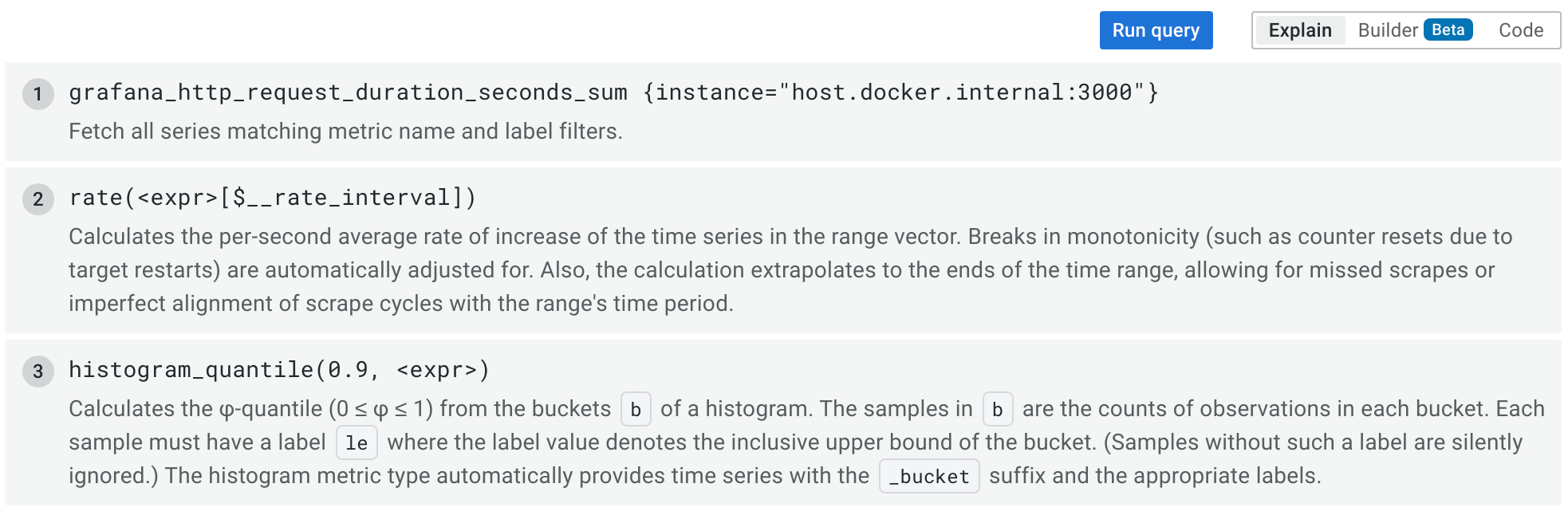
Task: Click the step 2 number circle
Action: click(37, 199)
